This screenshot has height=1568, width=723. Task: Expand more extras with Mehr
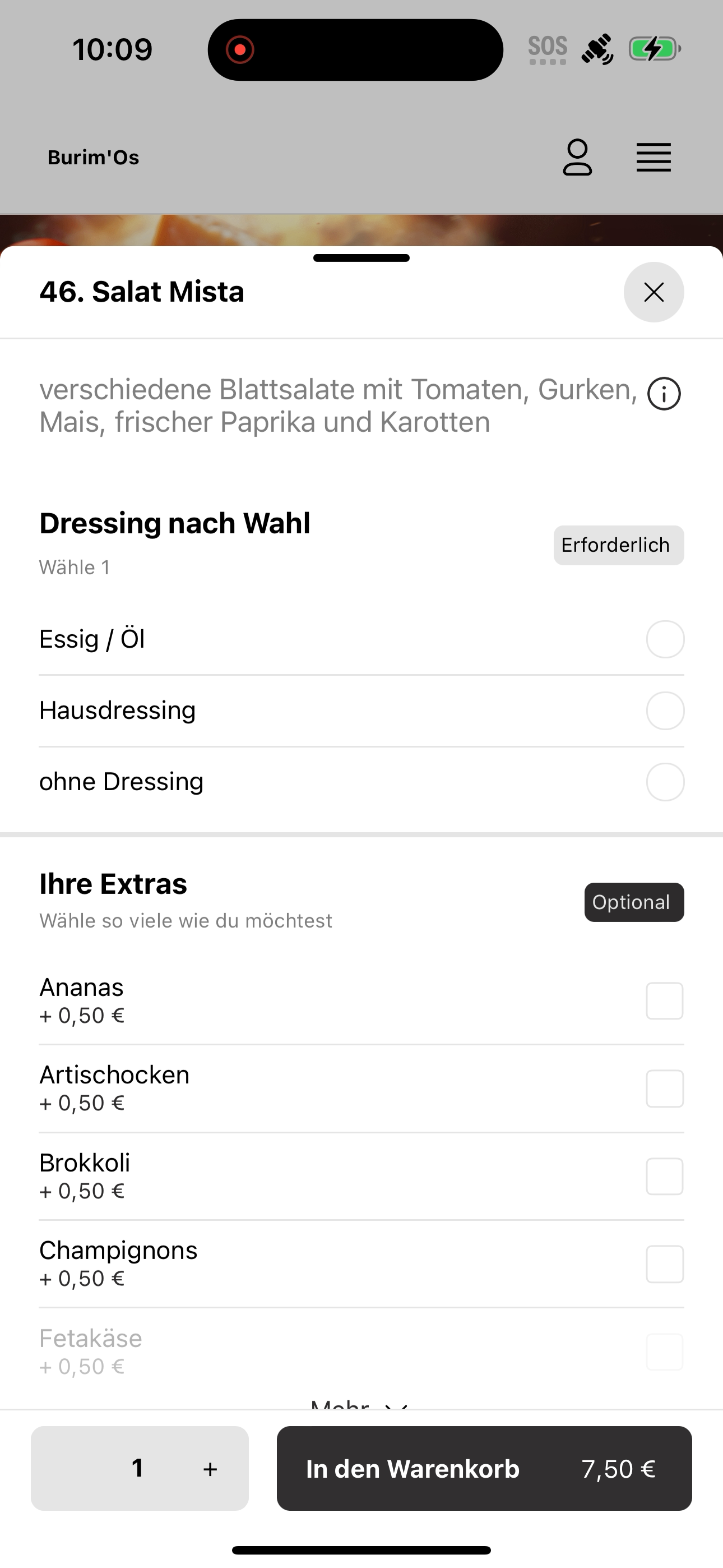click(360, 1404)
